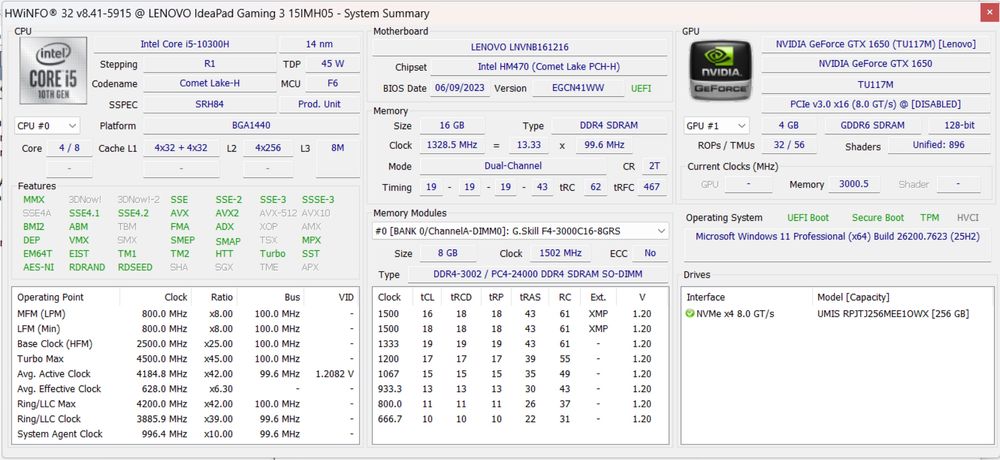This screenshot has width=1000, height=460.
Task: Click the HVCI label
Action: click(x=967, y=218)
